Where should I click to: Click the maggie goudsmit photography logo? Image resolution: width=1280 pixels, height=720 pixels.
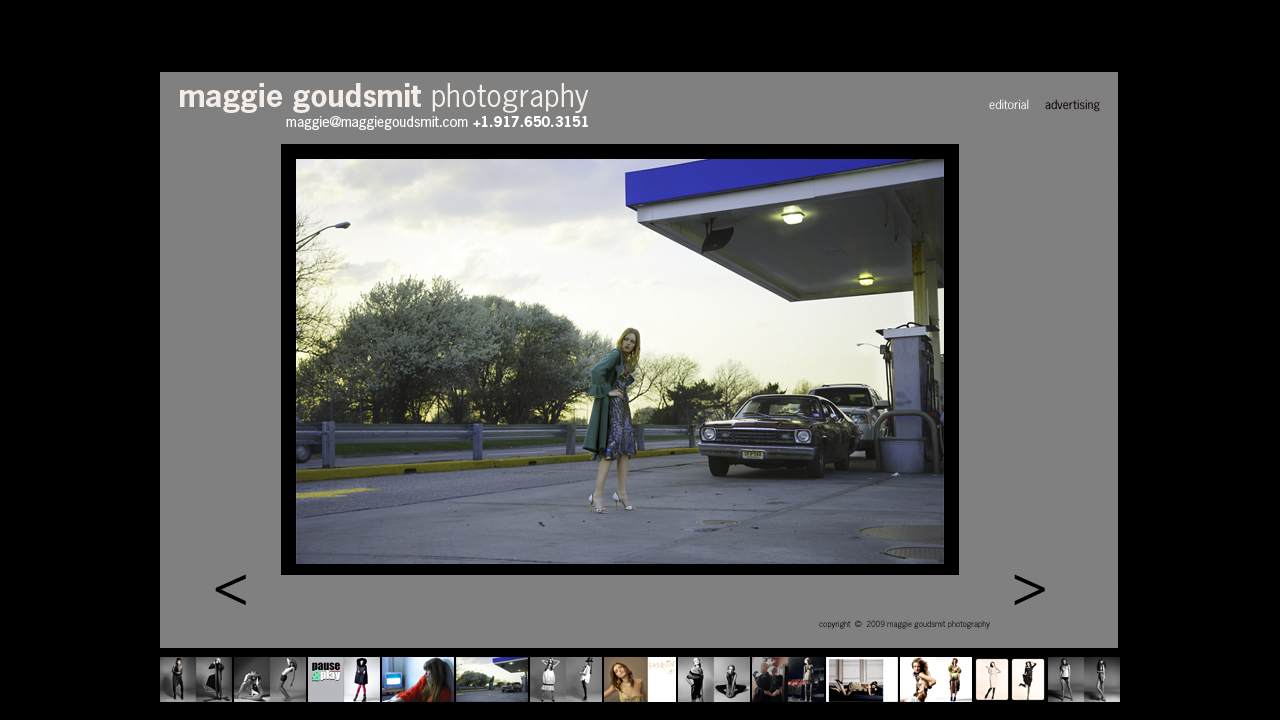pos(383,97)
